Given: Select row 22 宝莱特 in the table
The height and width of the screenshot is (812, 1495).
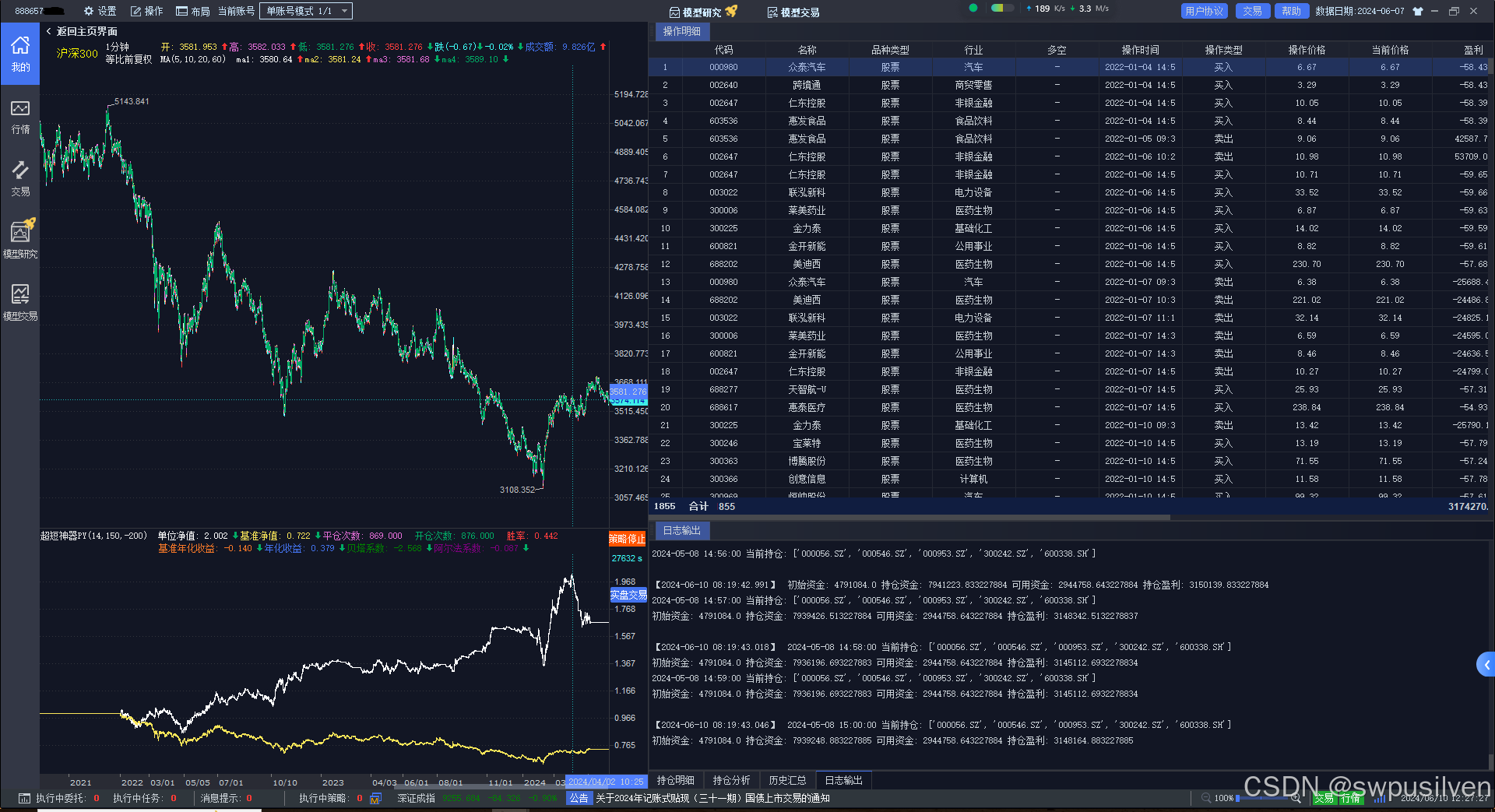Looking at the screenshot, I should click(1070, 443).
